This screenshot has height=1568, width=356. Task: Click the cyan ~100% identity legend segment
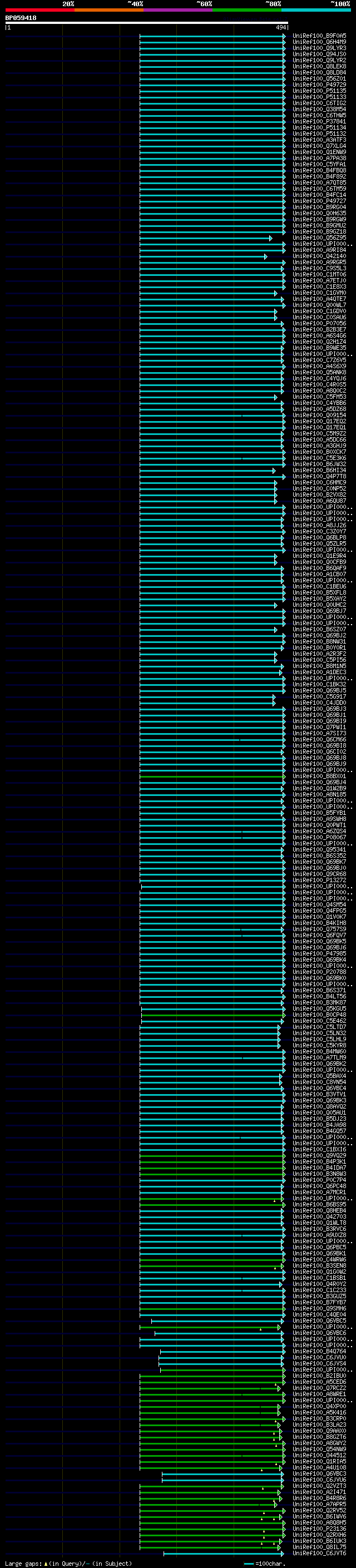click(316, 10)
